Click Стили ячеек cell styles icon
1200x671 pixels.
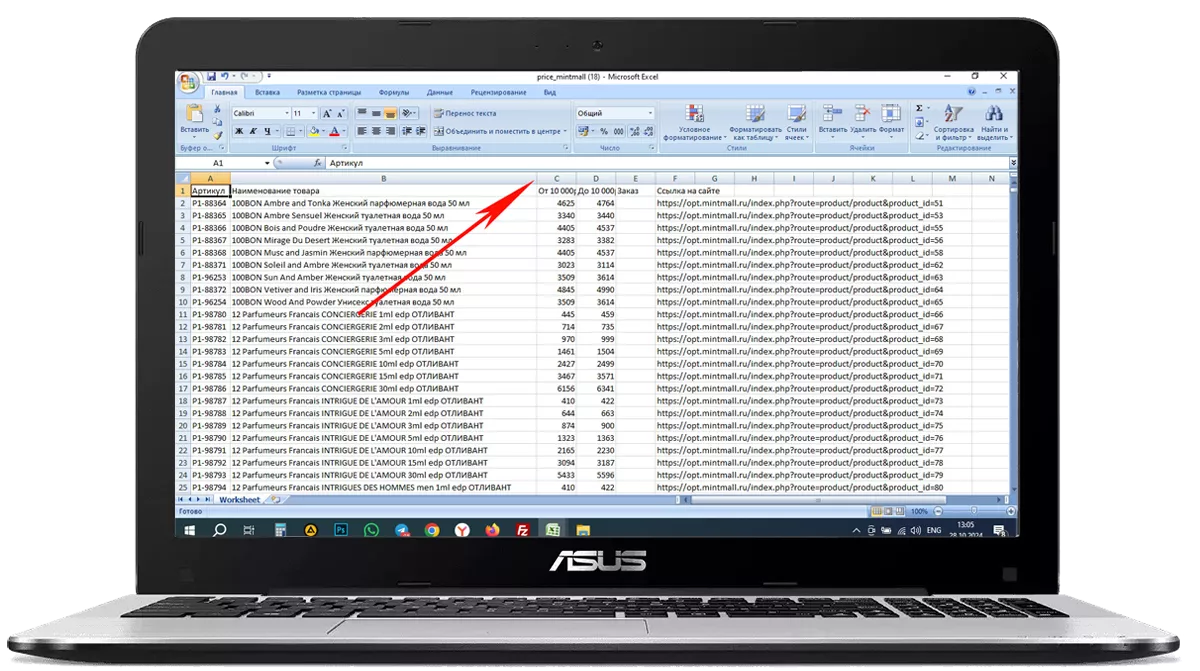click(796, 113)
